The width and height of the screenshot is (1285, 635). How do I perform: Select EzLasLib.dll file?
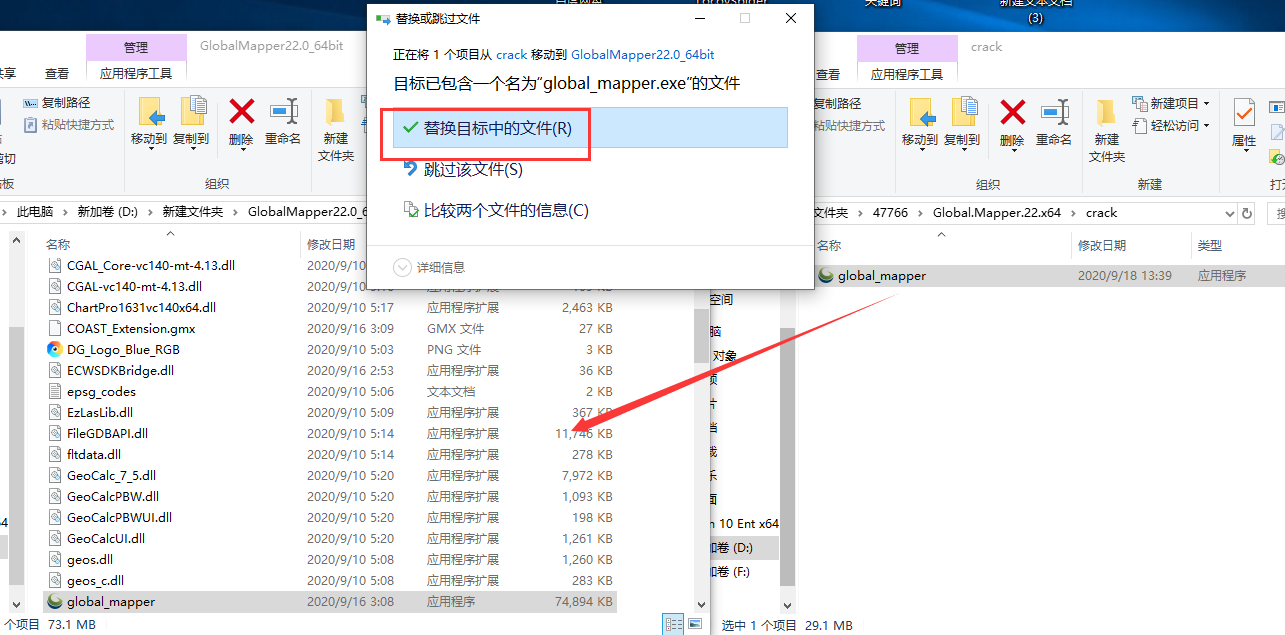click(100, 412)
